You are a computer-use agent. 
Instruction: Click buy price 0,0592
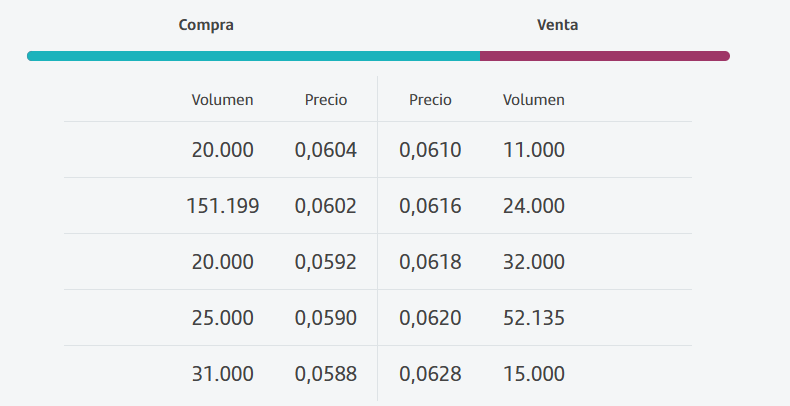tap(326, 262)
